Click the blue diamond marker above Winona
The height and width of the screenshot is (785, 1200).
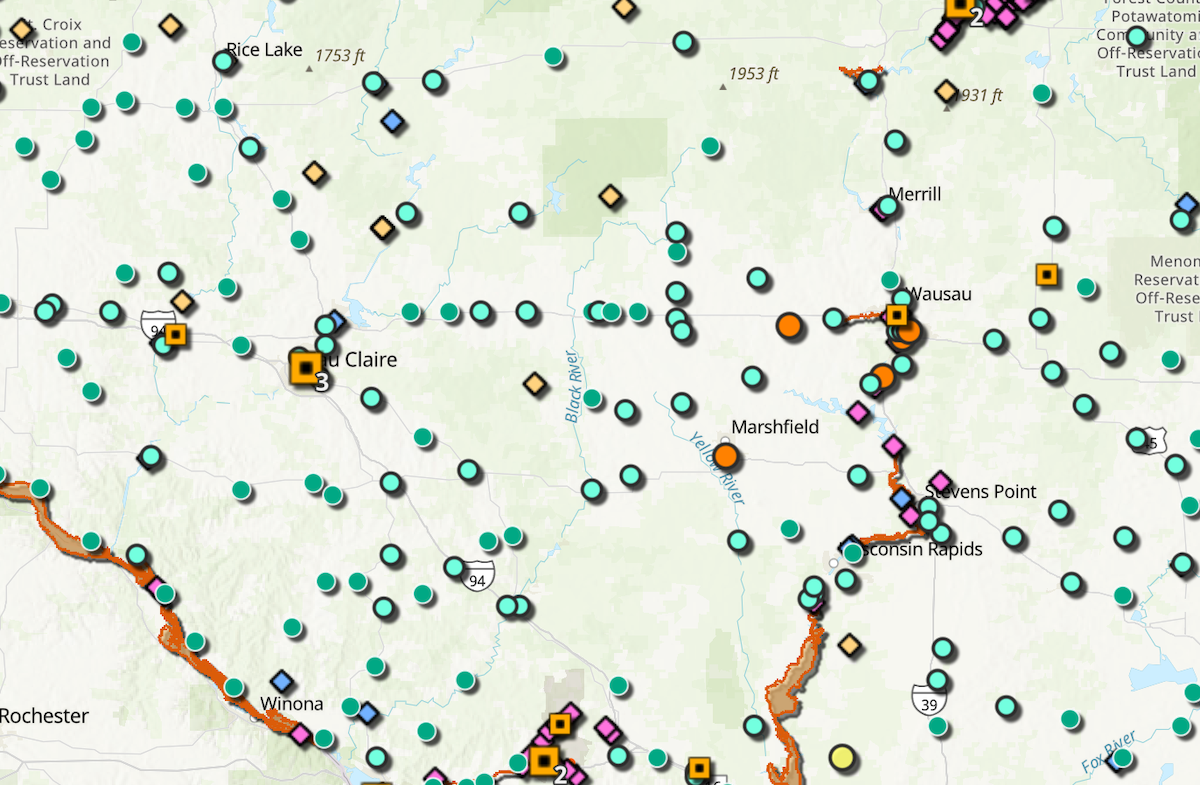point(282,681)
